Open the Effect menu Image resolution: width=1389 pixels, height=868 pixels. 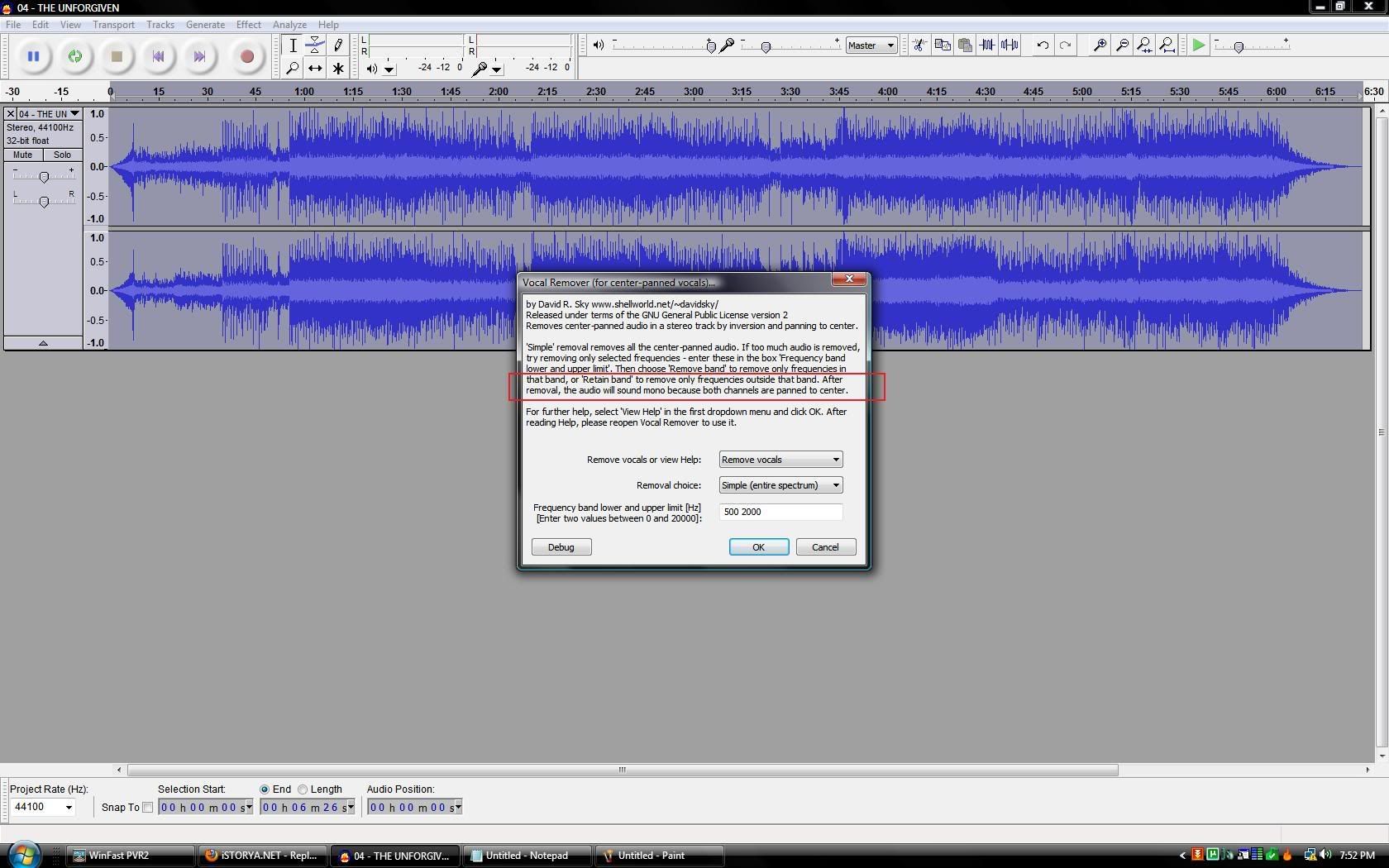tap(248, 25)
